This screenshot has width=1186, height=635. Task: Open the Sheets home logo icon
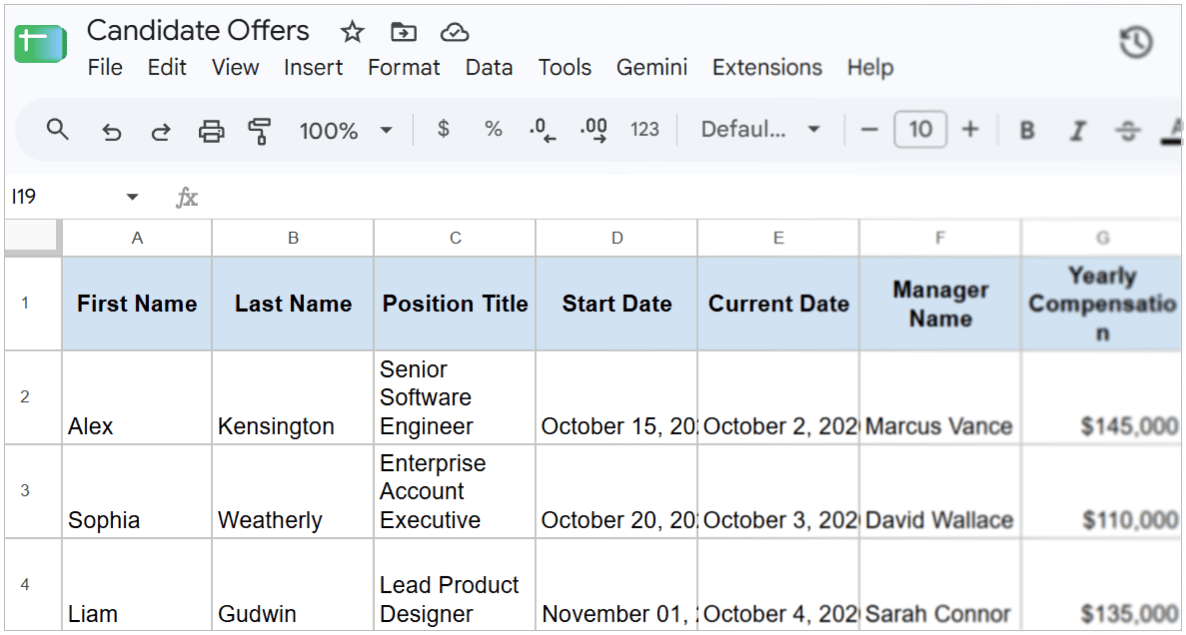(41, 43)
